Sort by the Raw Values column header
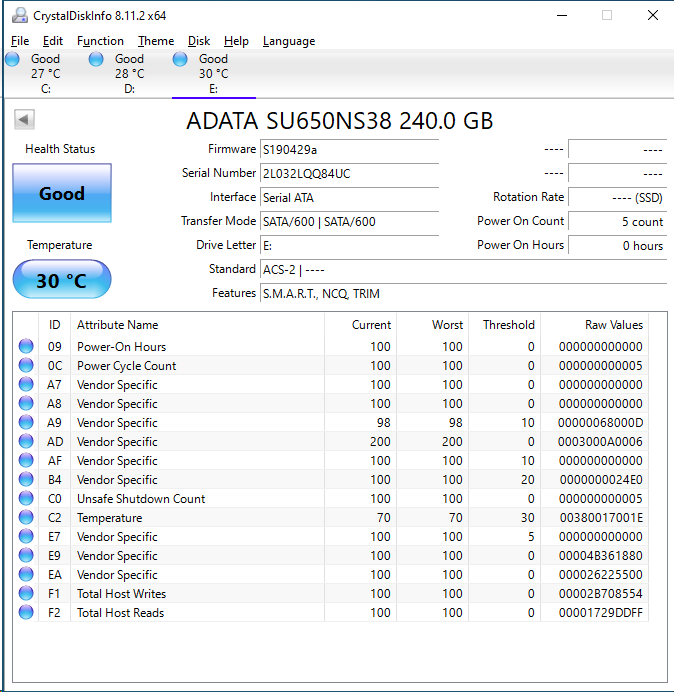Image resolution: width=674 pixels, height=692 pixels. click(x=613, y=325)
